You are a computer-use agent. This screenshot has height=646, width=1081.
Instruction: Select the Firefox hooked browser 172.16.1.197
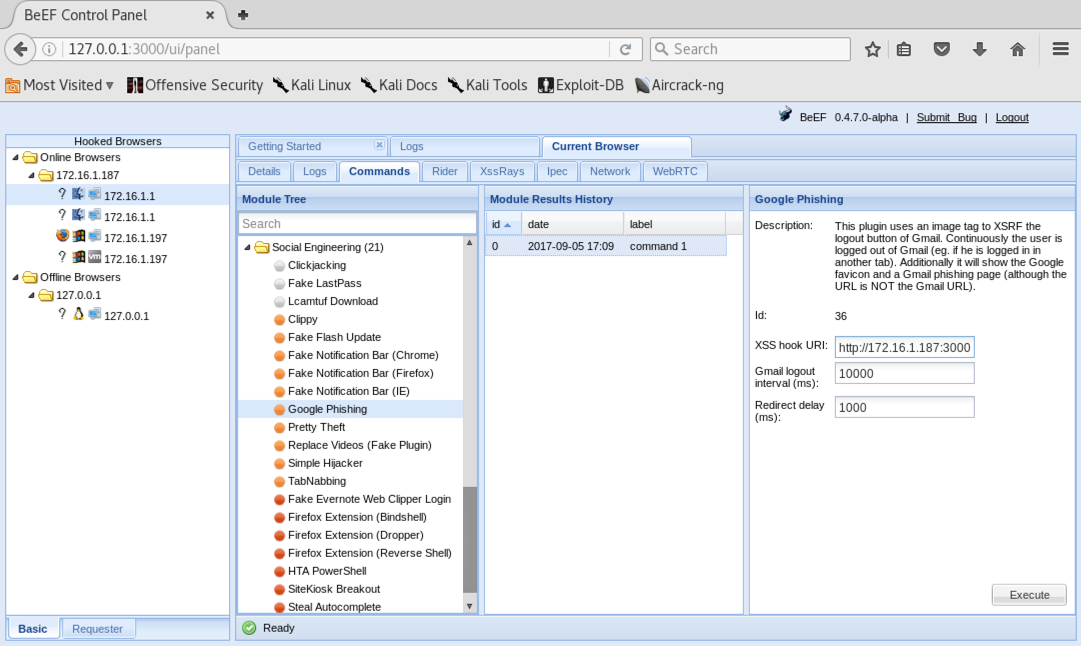117,238
